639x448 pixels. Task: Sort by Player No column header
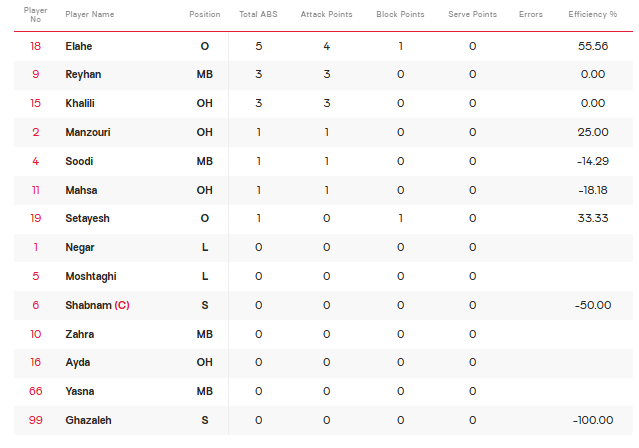coord(35,15)
